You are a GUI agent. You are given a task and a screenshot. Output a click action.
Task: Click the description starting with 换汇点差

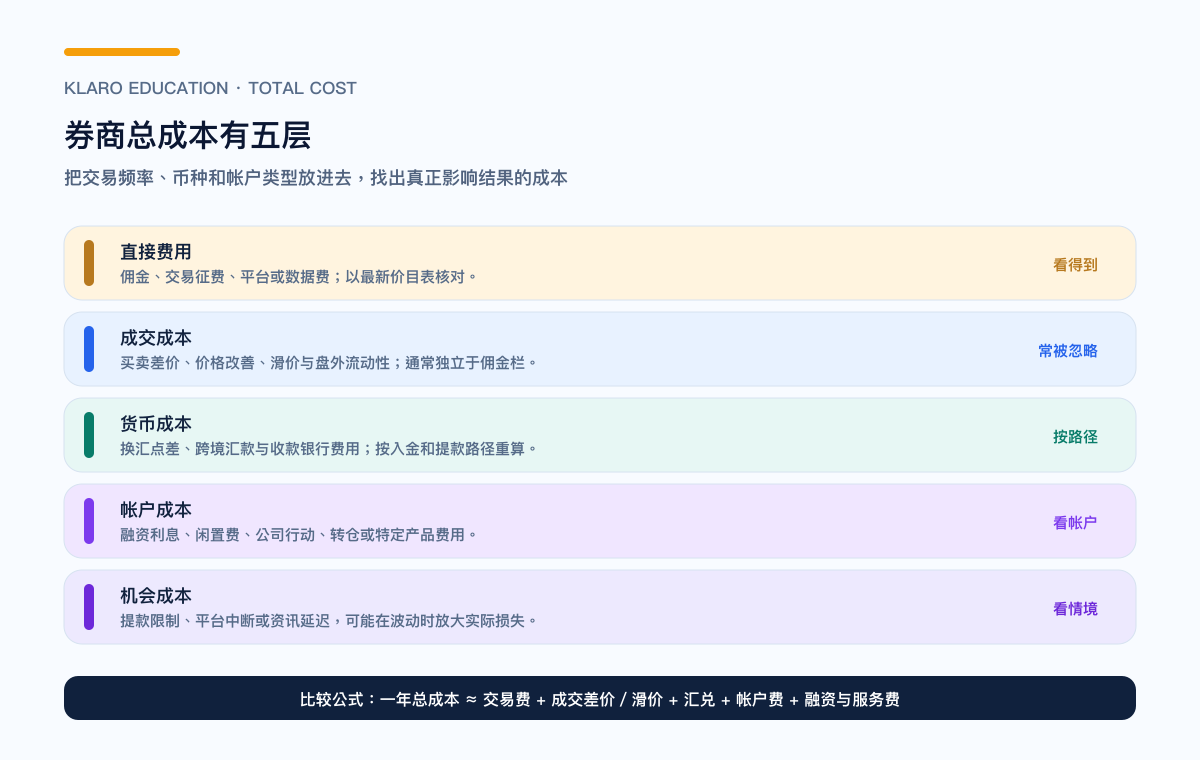pyautogui.click(x=329, y=448)
